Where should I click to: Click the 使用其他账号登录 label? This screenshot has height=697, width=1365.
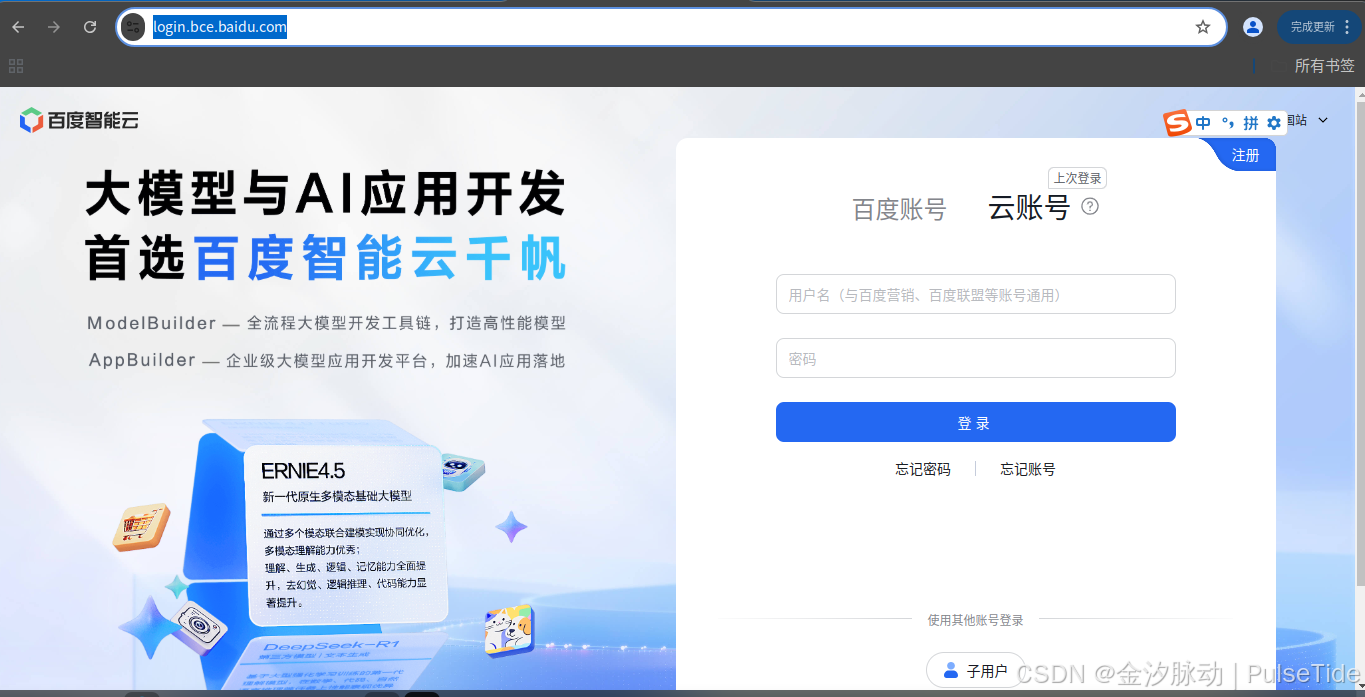click(x=975, y=620)
